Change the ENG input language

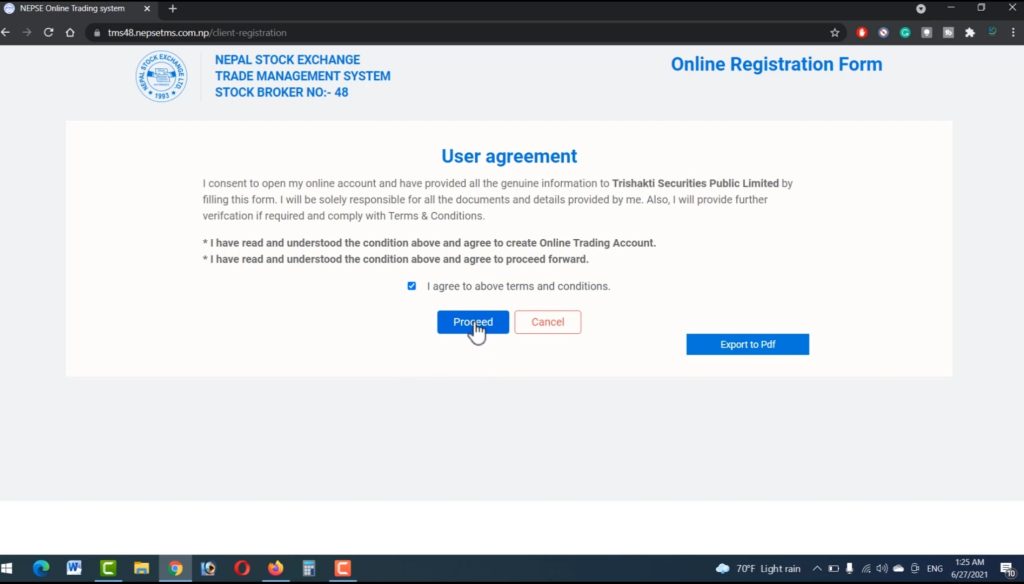(x=935, y=568)
